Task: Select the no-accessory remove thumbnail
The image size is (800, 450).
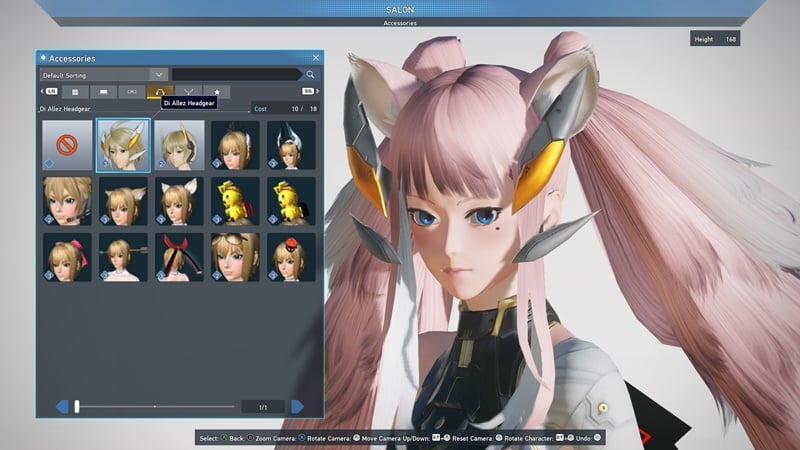Action: (67, 145)
